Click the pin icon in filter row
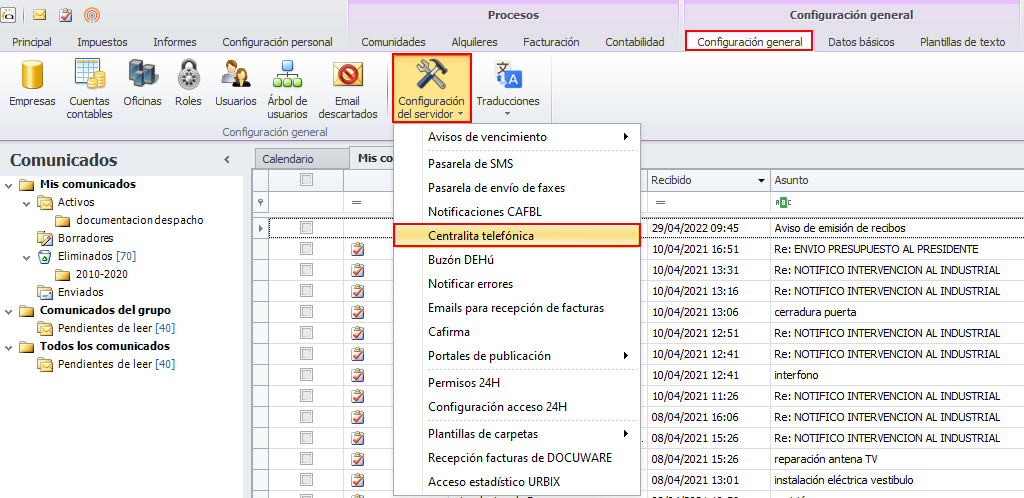1024x498 pixels. click(261, 202)
